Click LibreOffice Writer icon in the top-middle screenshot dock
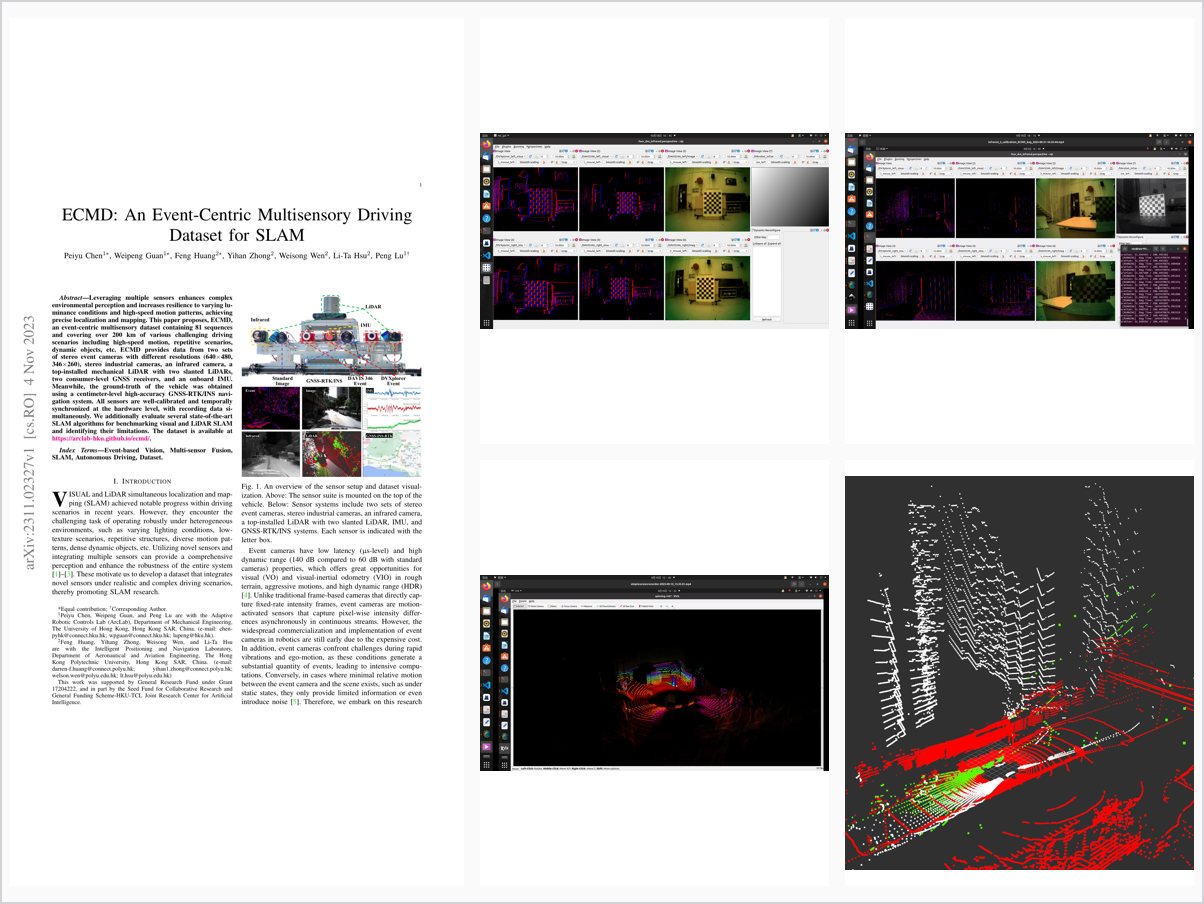Image resolution: width=1204 pixels, height=904 pixels. pos(487,194)
